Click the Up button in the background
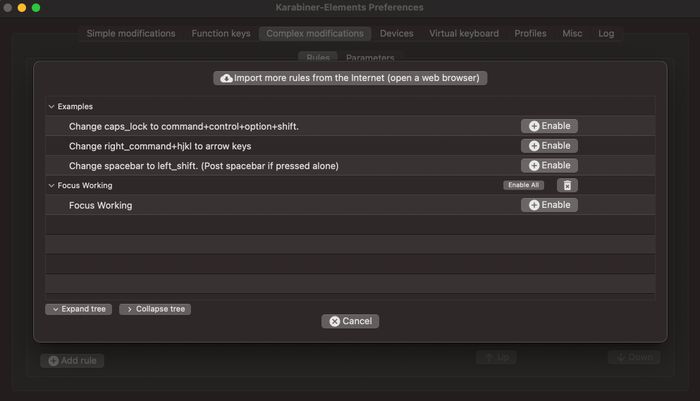This screenshot has height=401, width=700. click(496, 357)
